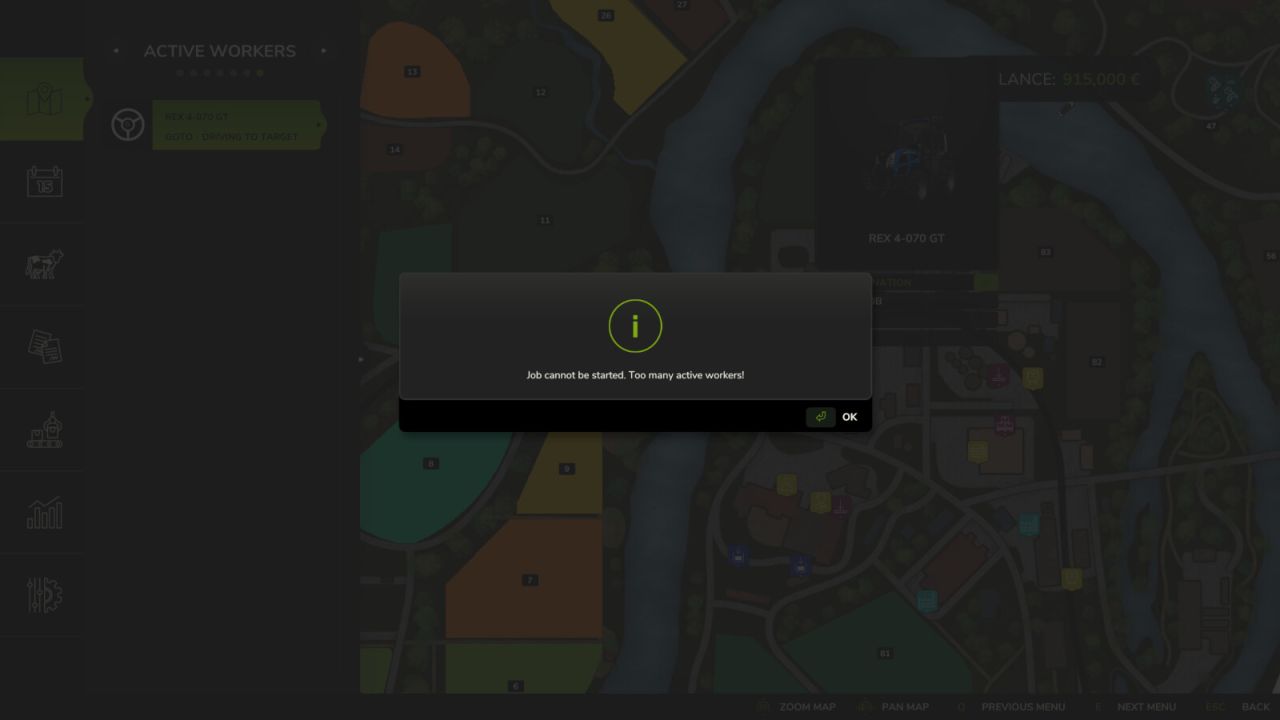Select orange field 7 on the map
Viewport: 1280px width, 720px height.
point(525,578)
